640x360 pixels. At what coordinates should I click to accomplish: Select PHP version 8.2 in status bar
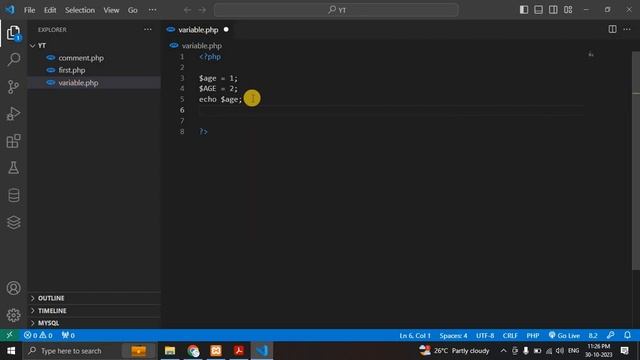[593, 336]
